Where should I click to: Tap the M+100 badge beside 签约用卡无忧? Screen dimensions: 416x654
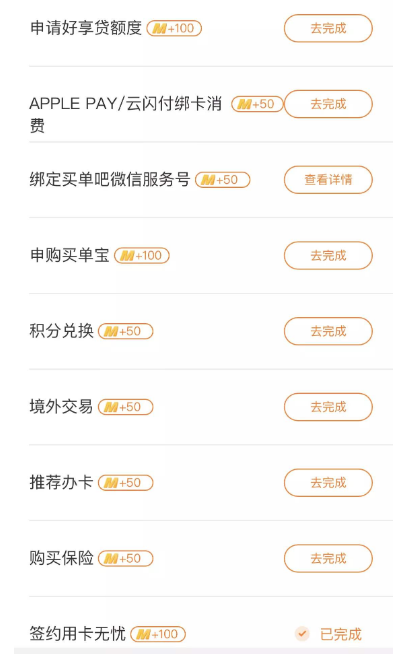click(158, 634)
